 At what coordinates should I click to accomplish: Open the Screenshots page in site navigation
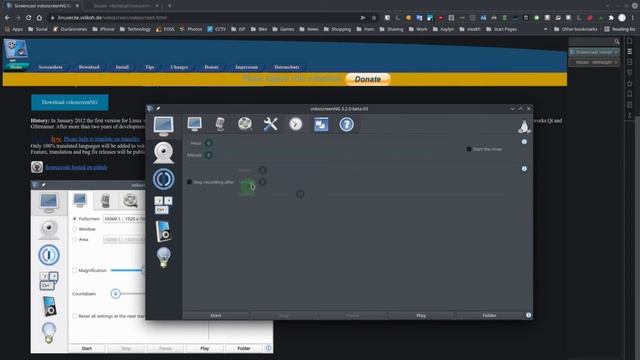(51, 67)
